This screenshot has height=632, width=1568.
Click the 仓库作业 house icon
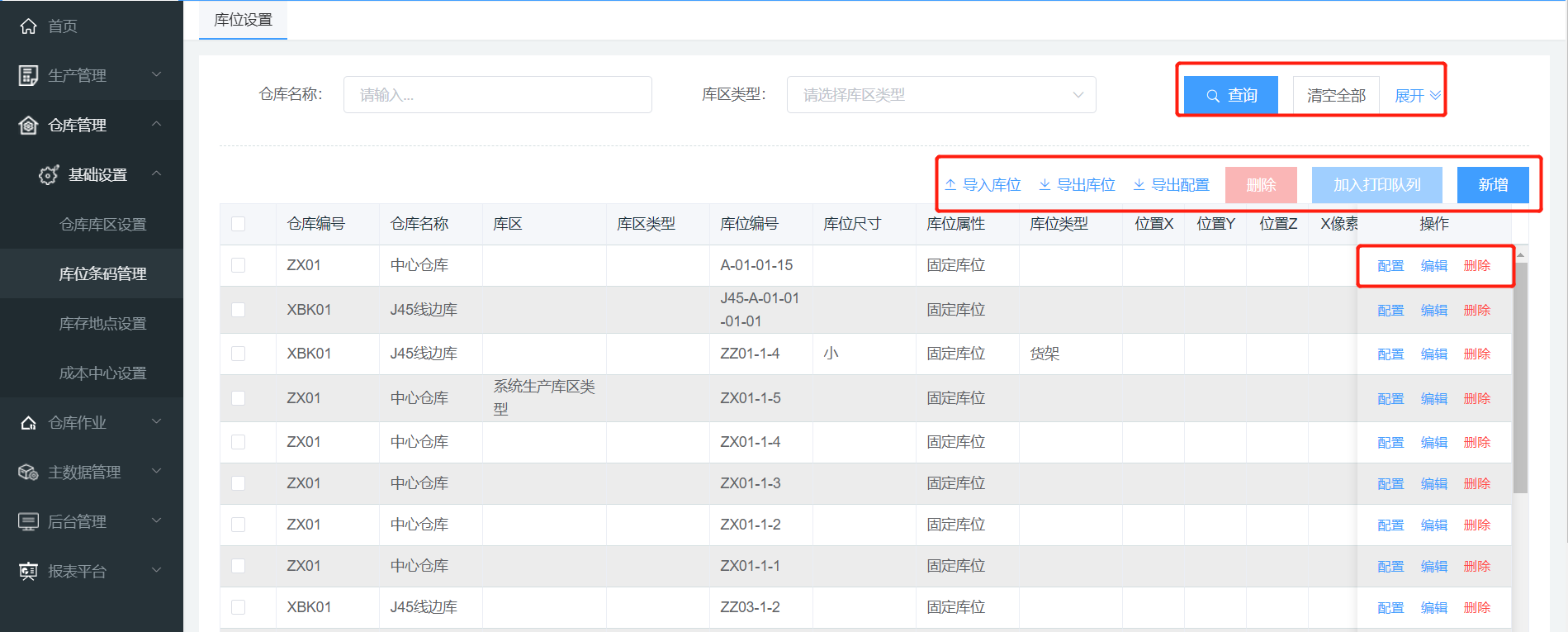click(28, 423)
